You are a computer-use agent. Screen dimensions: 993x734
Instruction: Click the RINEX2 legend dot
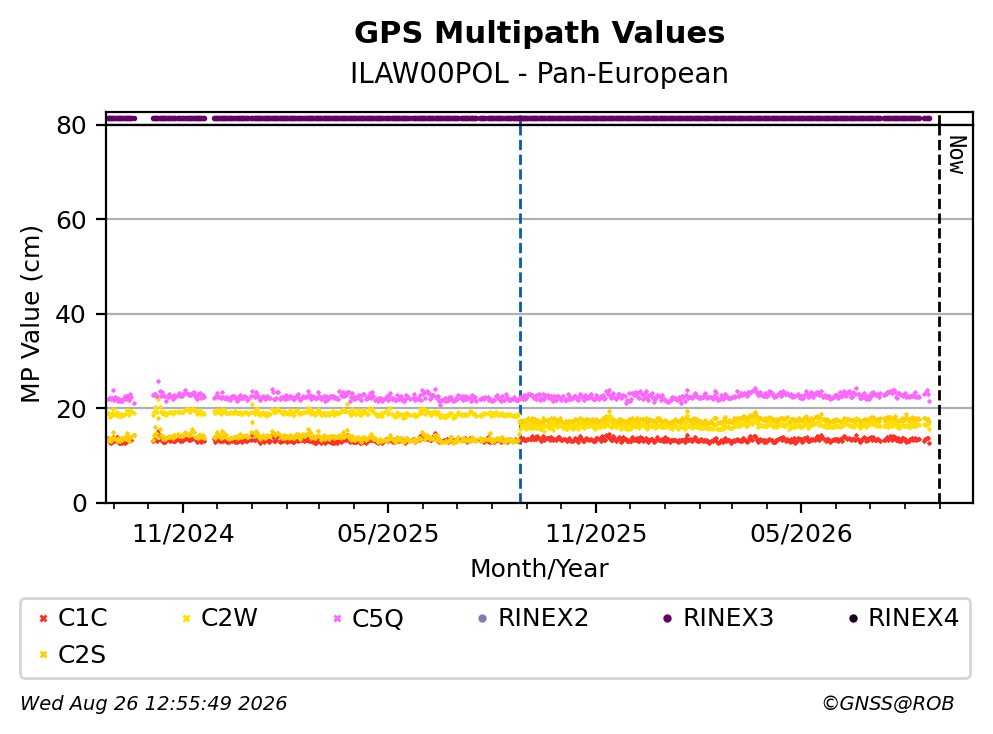pyautogui.click(x=483, y=618)
